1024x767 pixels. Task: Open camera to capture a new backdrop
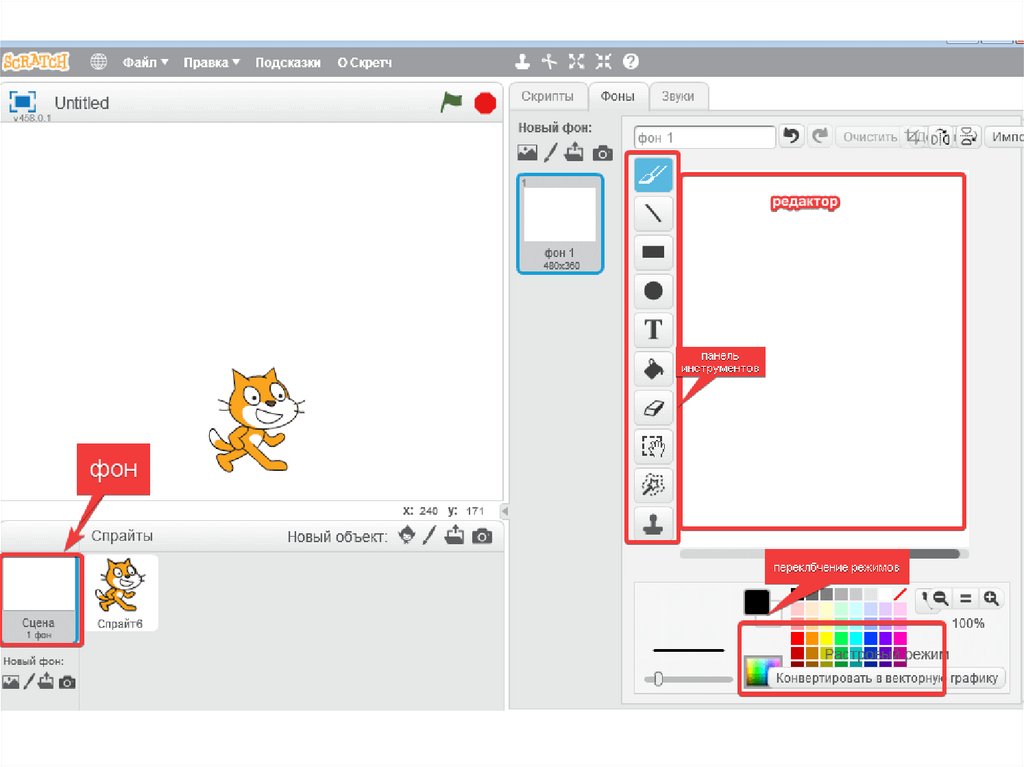pyautogui.click(x=603, y=153)
